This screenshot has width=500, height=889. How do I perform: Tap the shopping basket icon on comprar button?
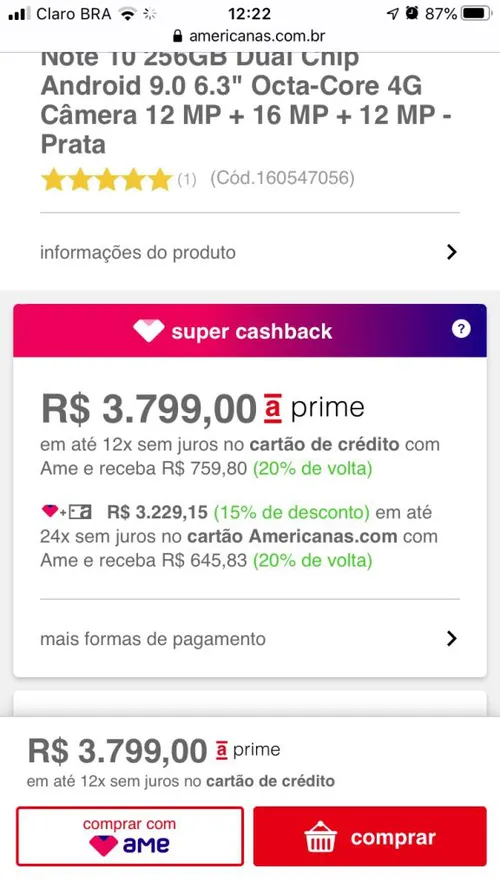point(320,837)
